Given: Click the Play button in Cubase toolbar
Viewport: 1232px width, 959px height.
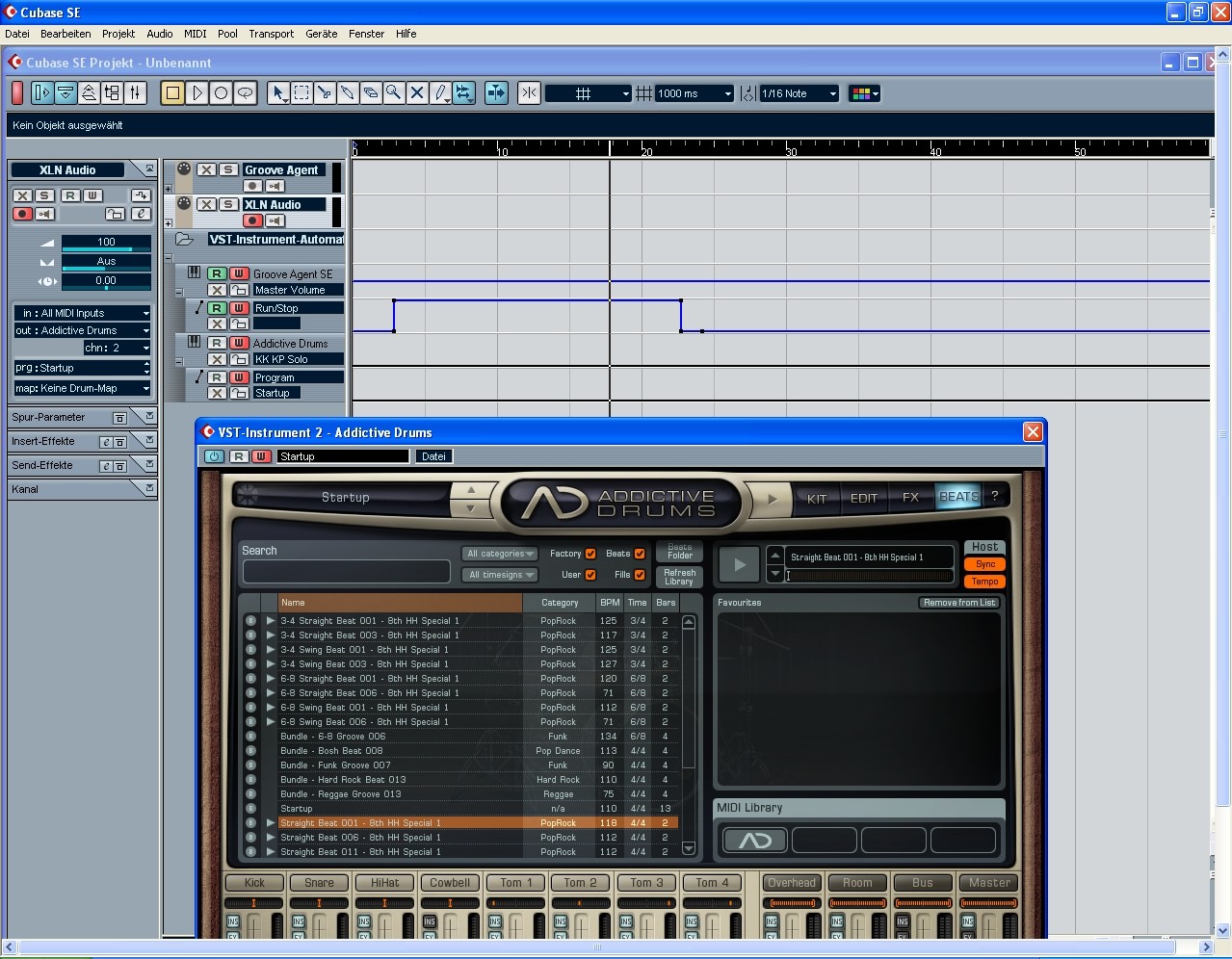Looking at the screenshot, I should click(197, 93).
